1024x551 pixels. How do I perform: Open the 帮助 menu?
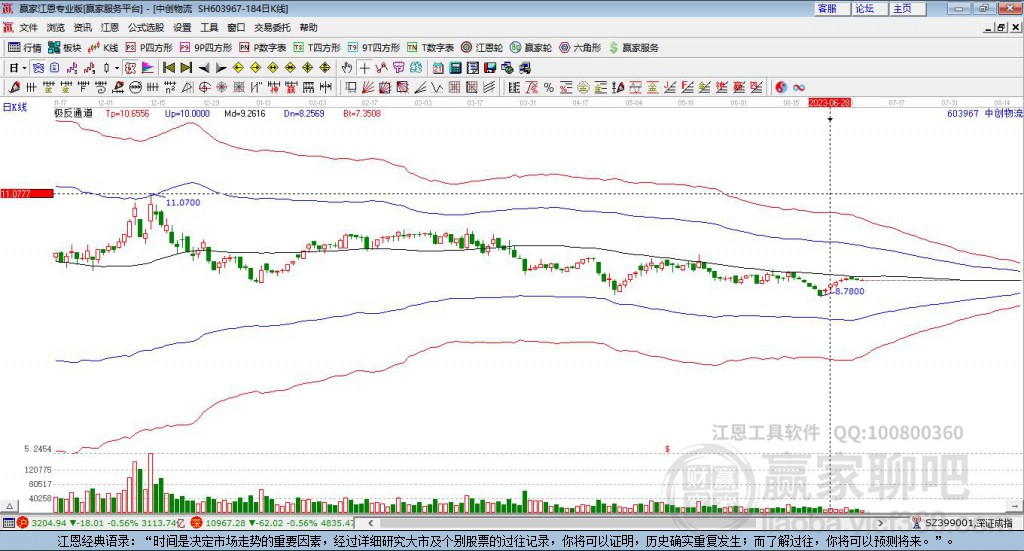308,27
